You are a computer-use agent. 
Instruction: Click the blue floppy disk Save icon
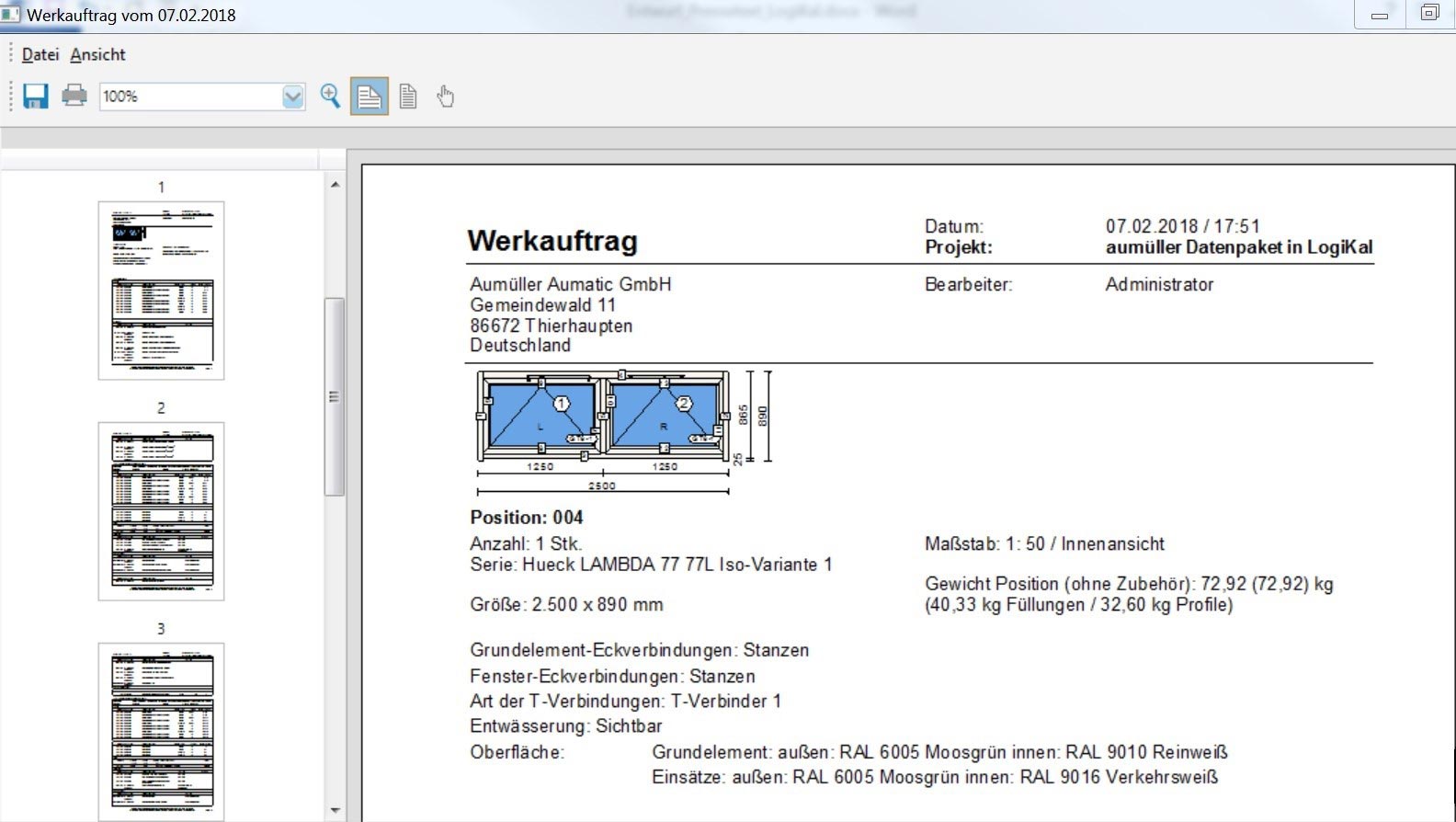[x=36, y=96]
